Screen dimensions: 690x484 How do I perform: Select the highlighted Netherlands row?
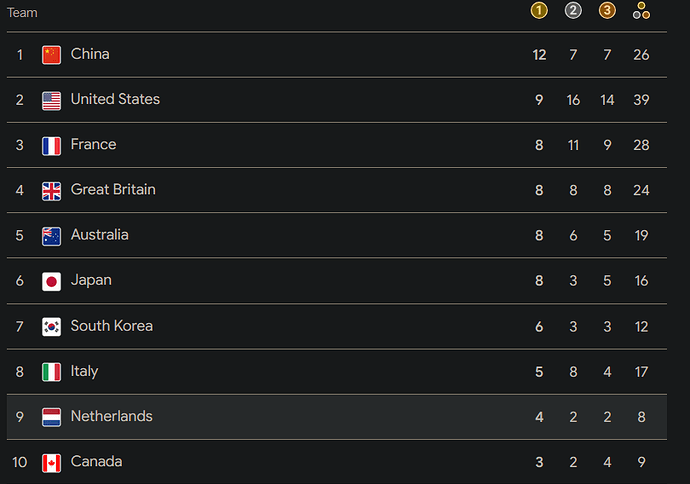pos(337,417)
